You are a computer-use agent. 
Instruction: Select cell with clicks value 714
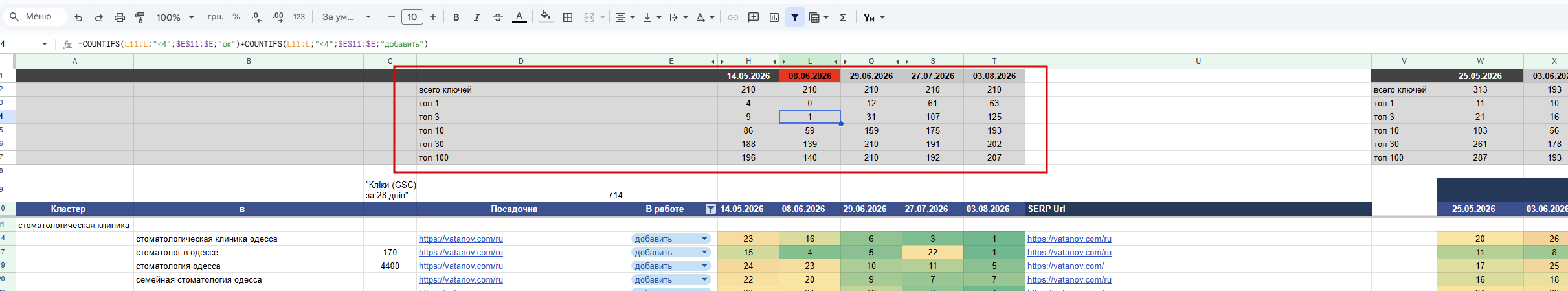click(521, 189)
